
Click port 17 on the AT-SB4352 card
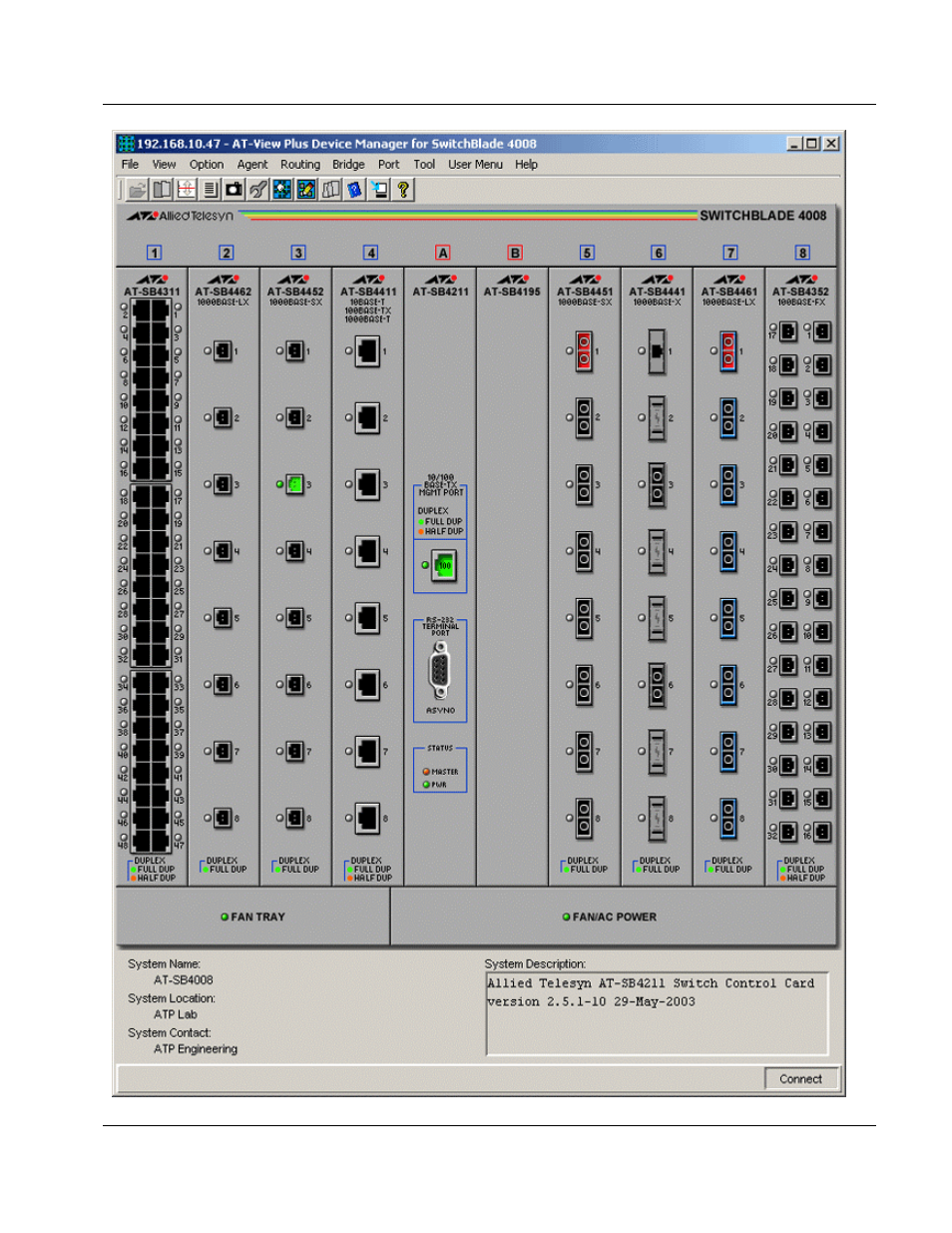point(788,331)
